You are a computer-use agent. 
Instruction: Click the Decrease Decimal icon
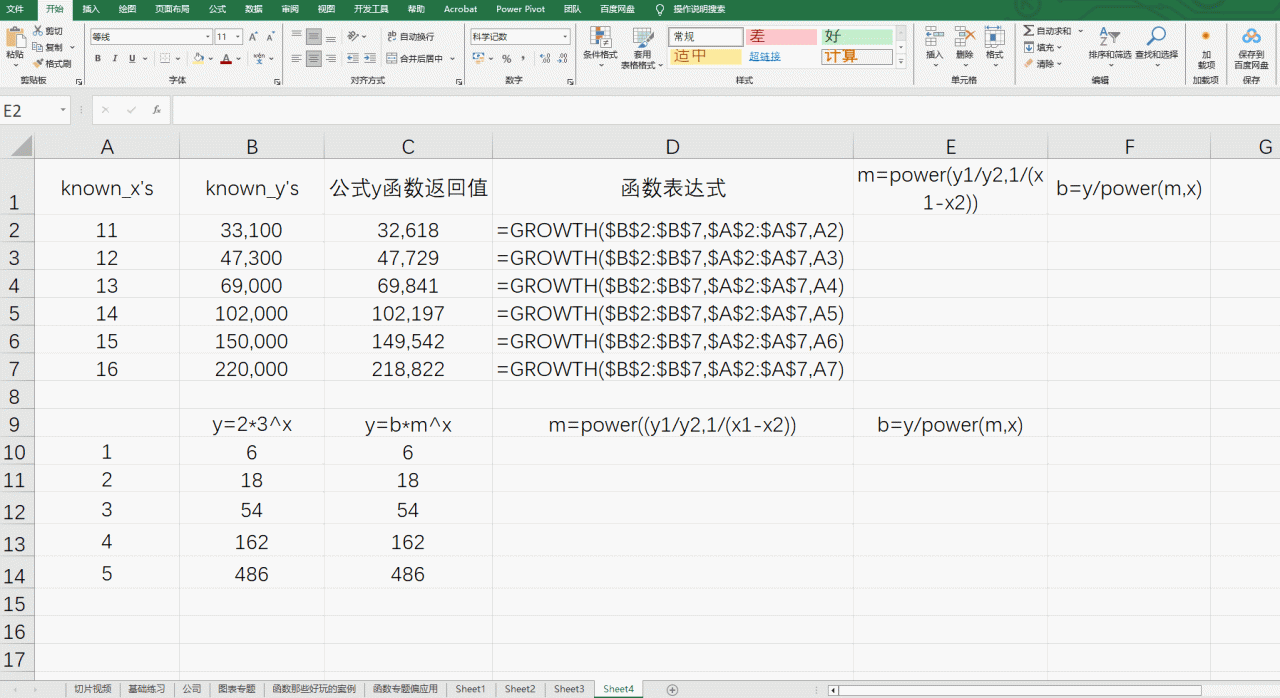(561, 59)
